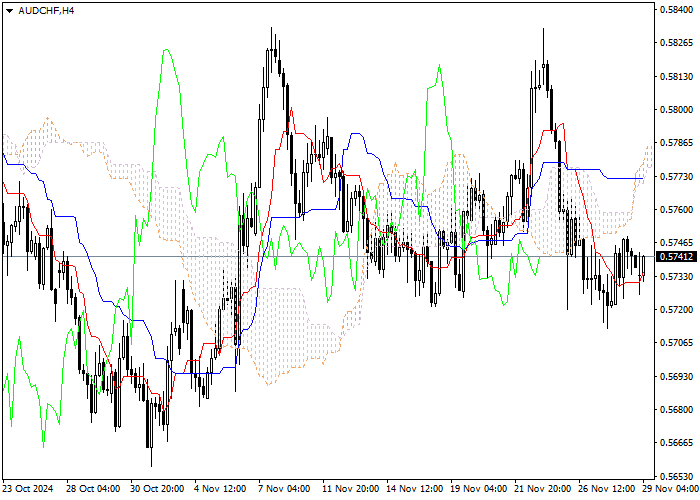The width and height of the screenshot is (700, 500).
Task: Select the 0.58000 price axis label
Action: pyautogui.click(x=676, y=110)
